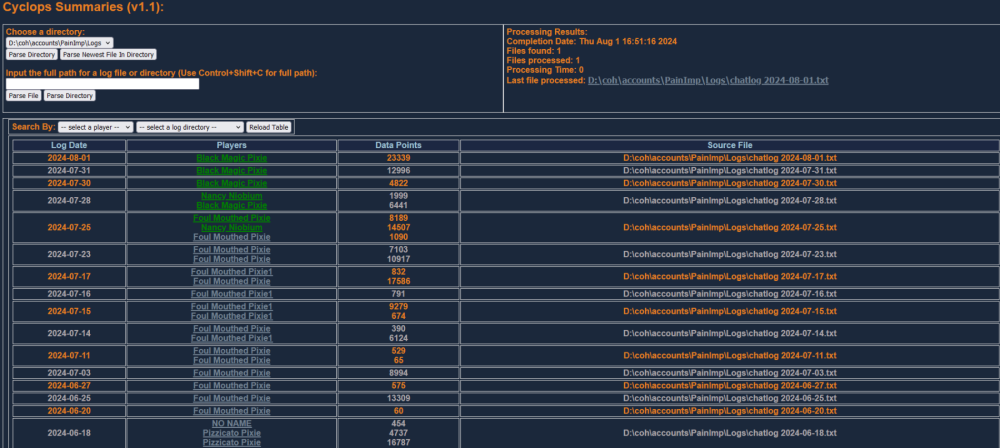Open the D:\coh\accounts\PainImp\Logs directory dropdown
Screen dimensions: 1000x448
(59, 43)
